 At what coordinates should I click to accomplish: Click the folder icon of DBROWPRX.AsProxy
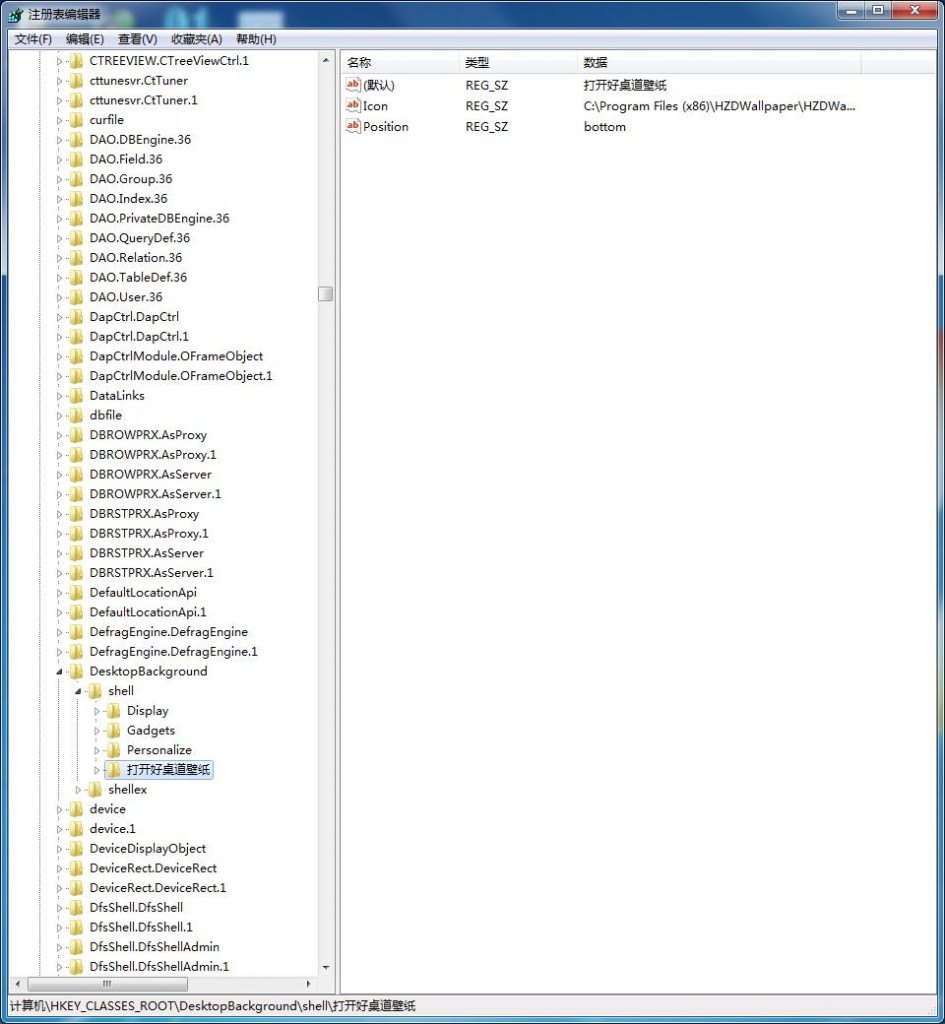tap(77, 434)
